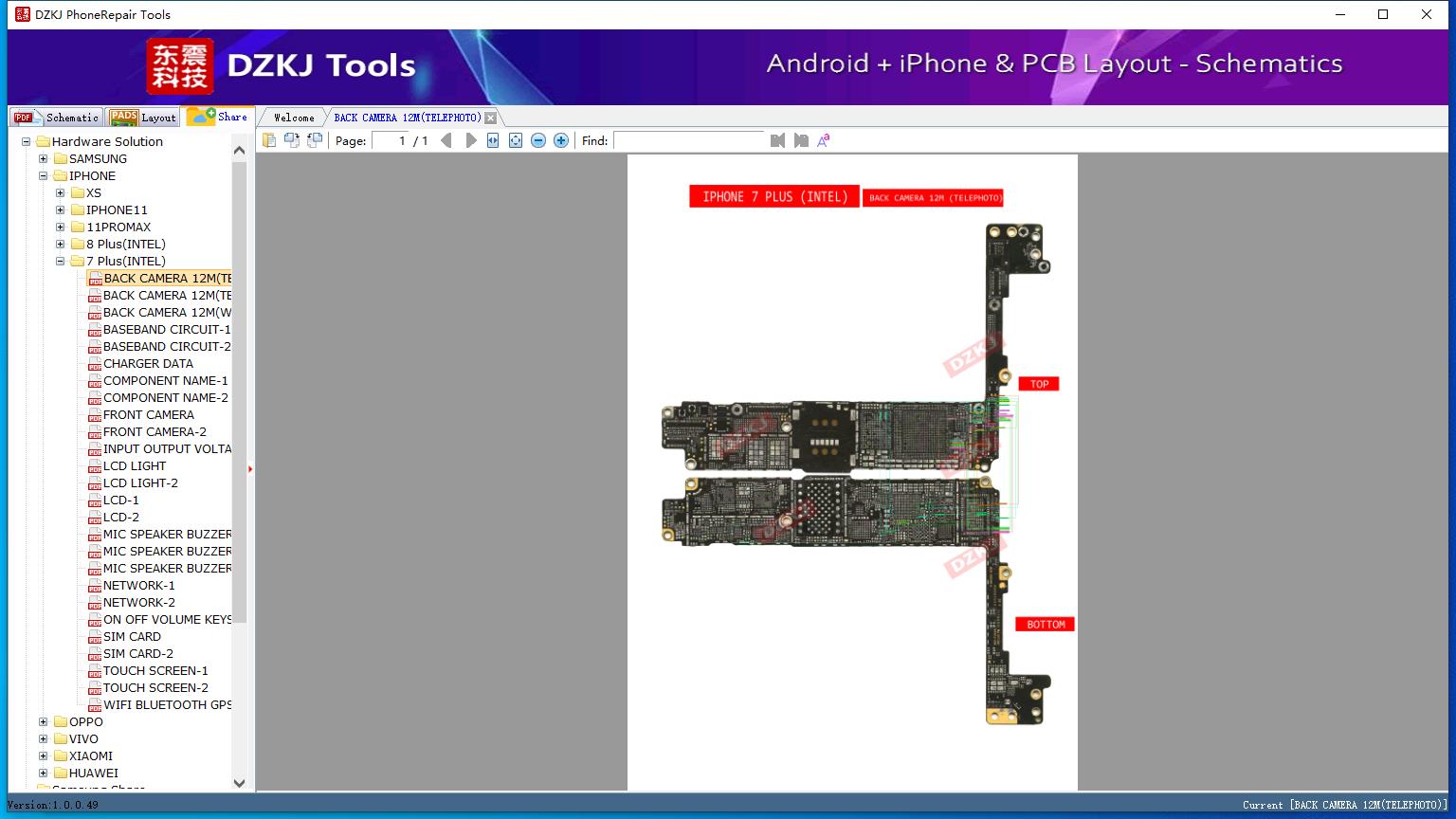Click the copy document icon in the viewer toolbar

[269, 140]
